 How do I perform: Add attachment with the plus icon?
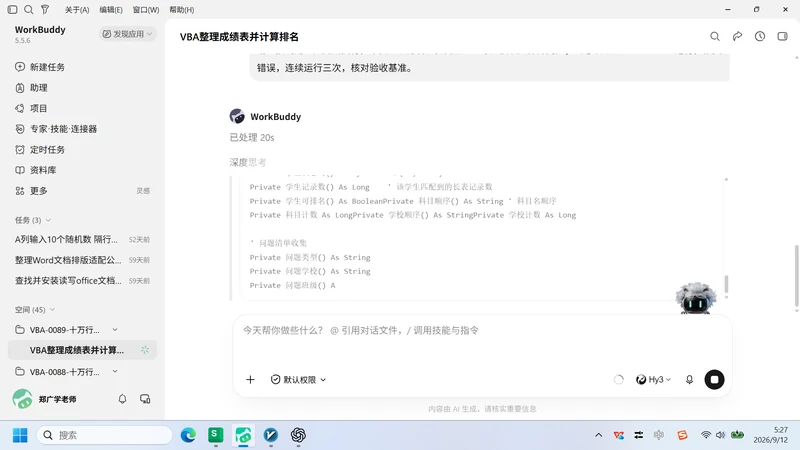(x=250, y=380)
